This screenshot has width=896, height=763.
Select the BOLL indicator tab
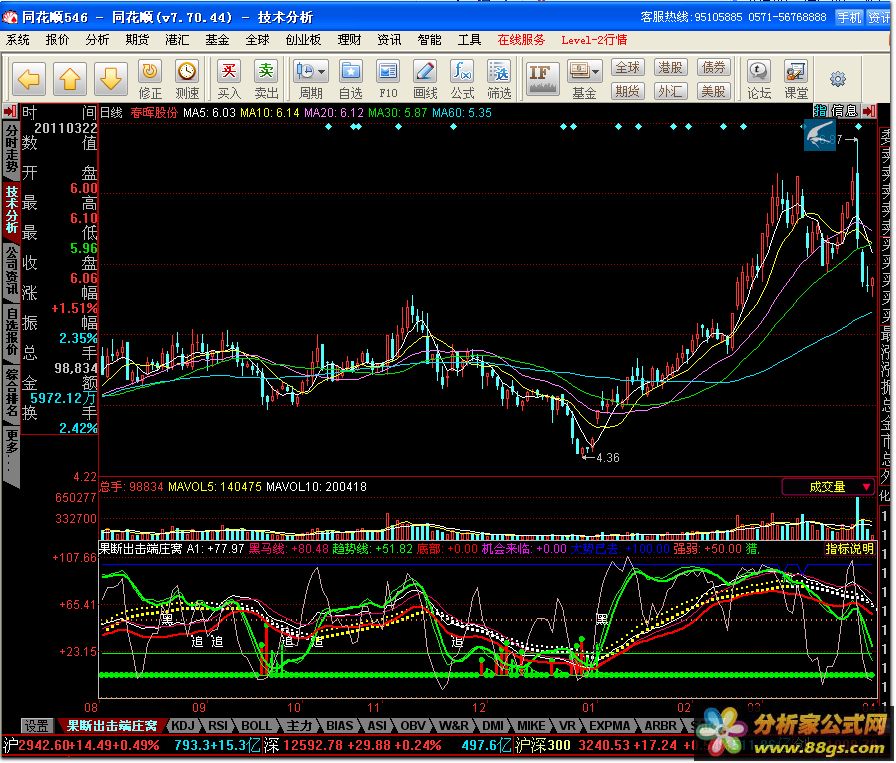[x=256, y=726]
